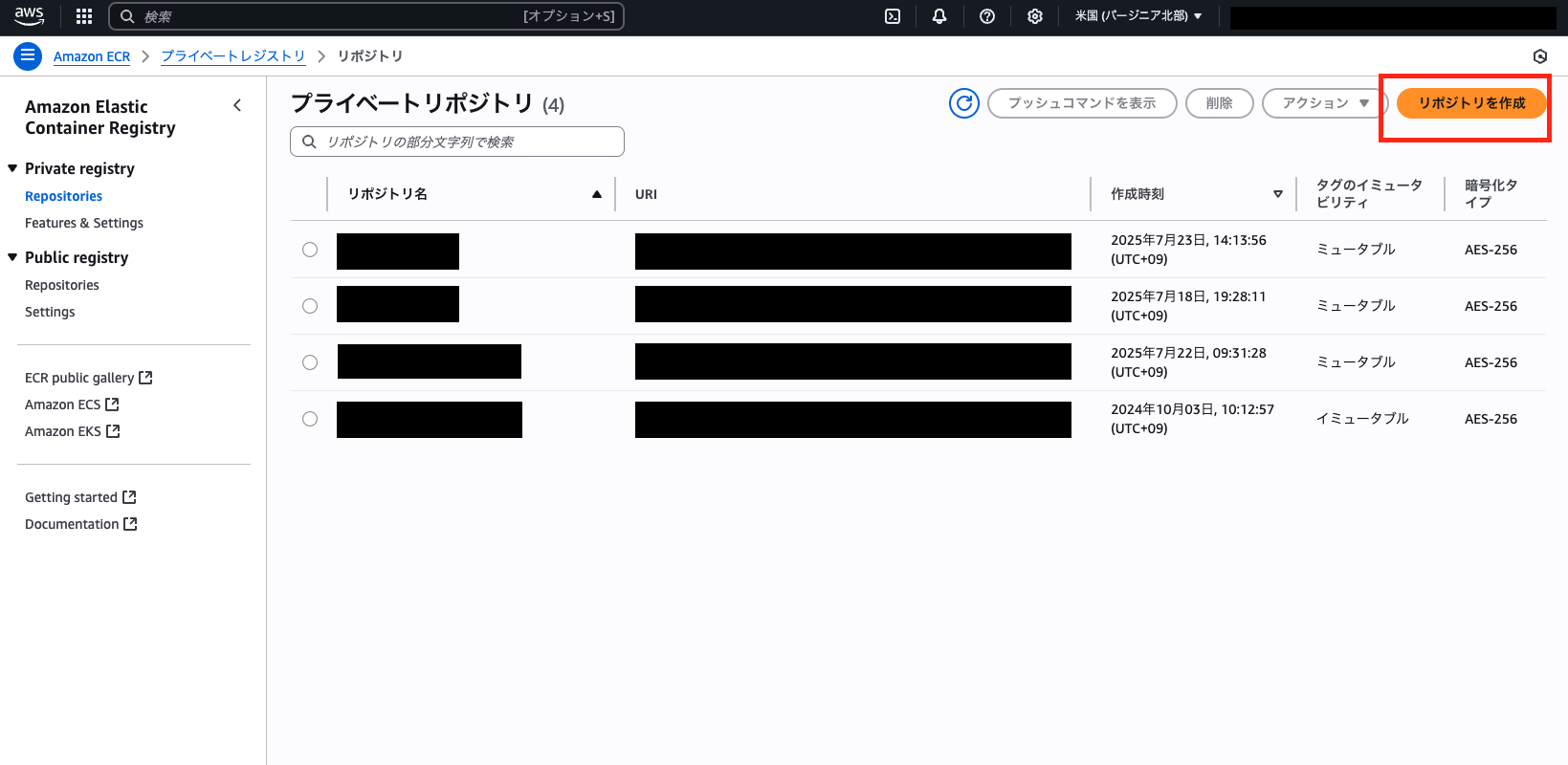
Task: Refresh the repositories list
Action: [x=964, y=103]
